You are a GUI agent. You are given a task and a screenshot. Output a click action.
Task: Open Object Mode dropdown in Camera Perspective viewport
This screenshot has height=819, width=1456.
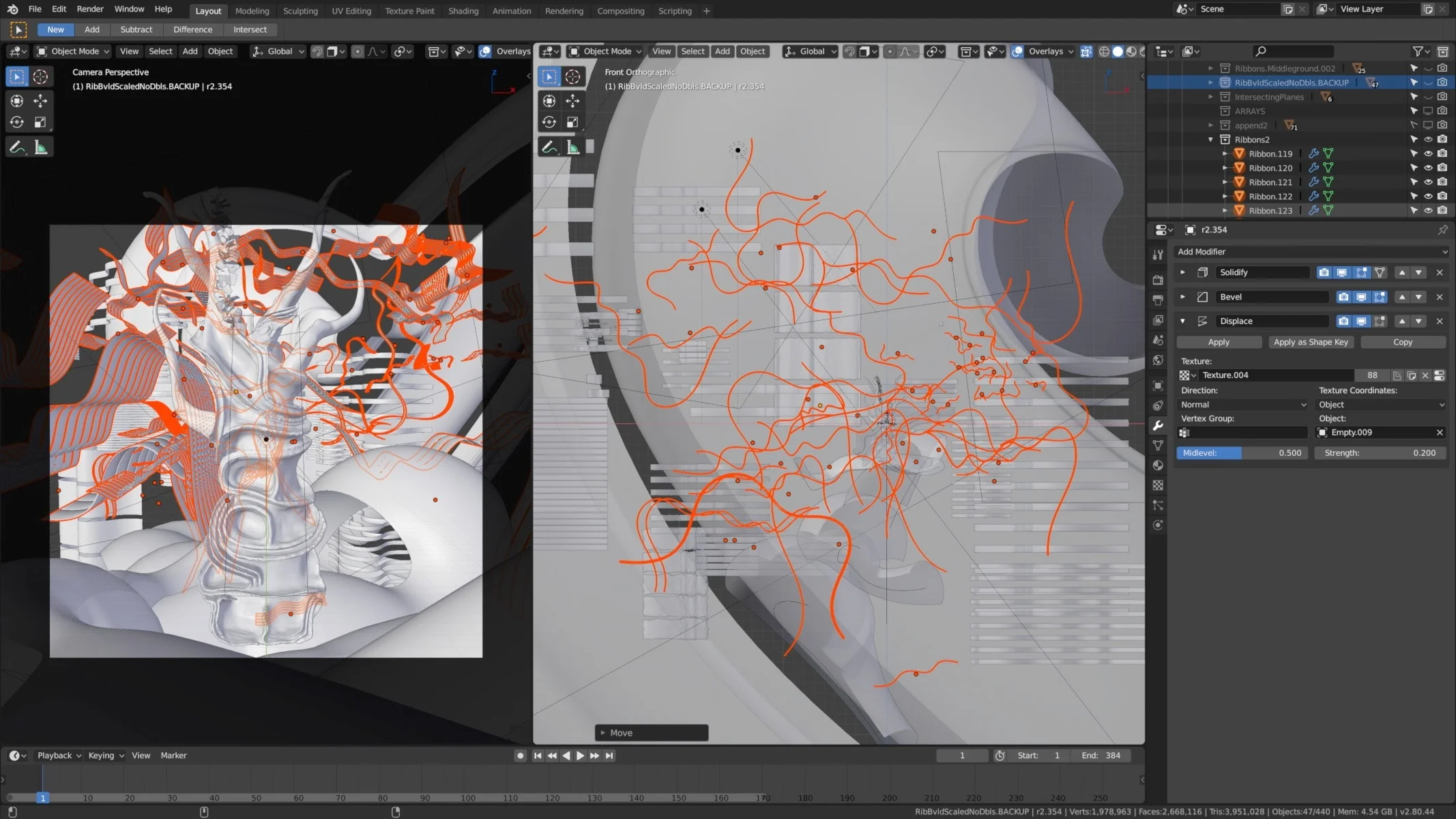(72, 51)
